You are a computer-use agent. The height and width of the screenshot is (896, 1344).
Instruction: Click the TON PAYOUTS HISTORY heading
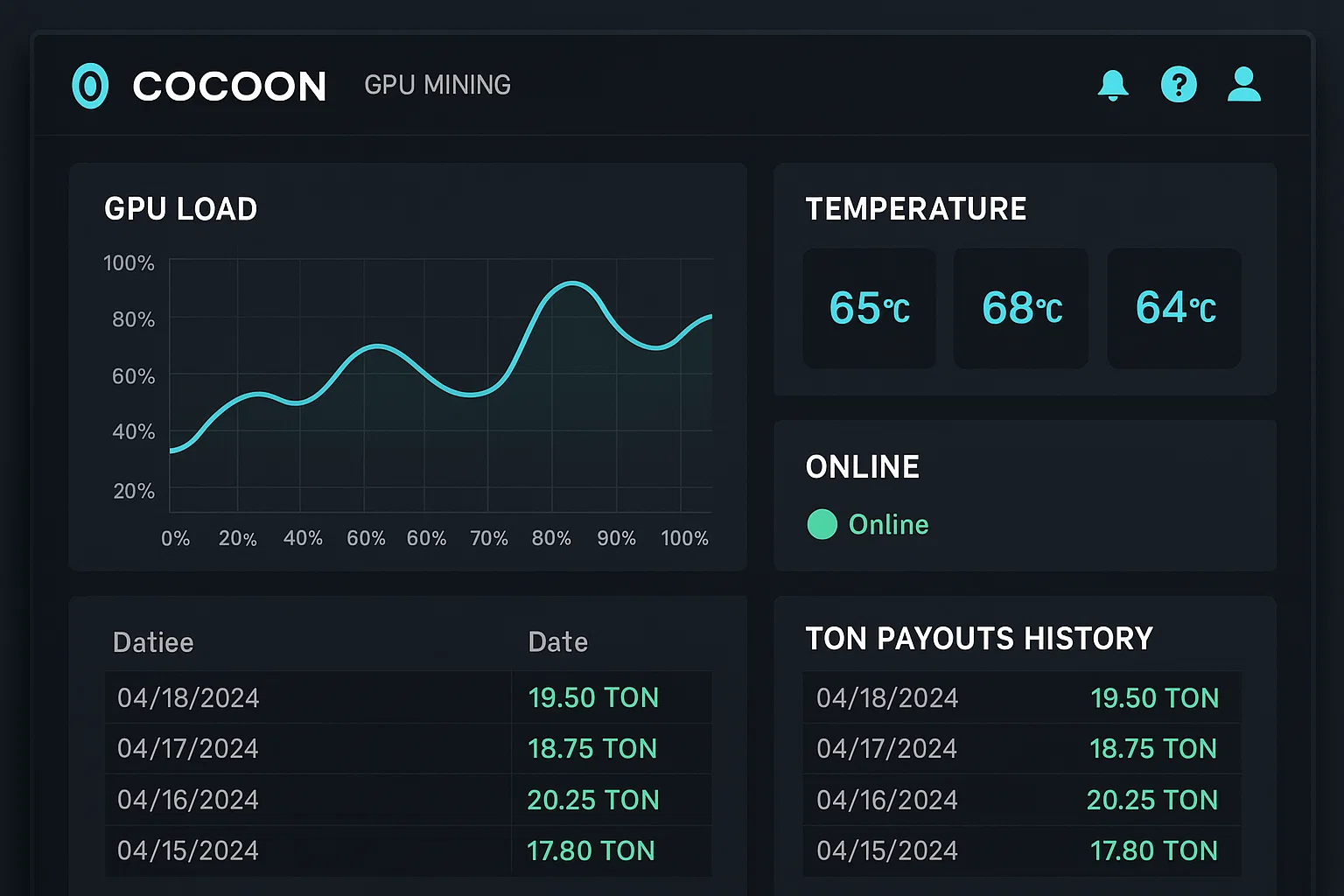pos(979,639)
